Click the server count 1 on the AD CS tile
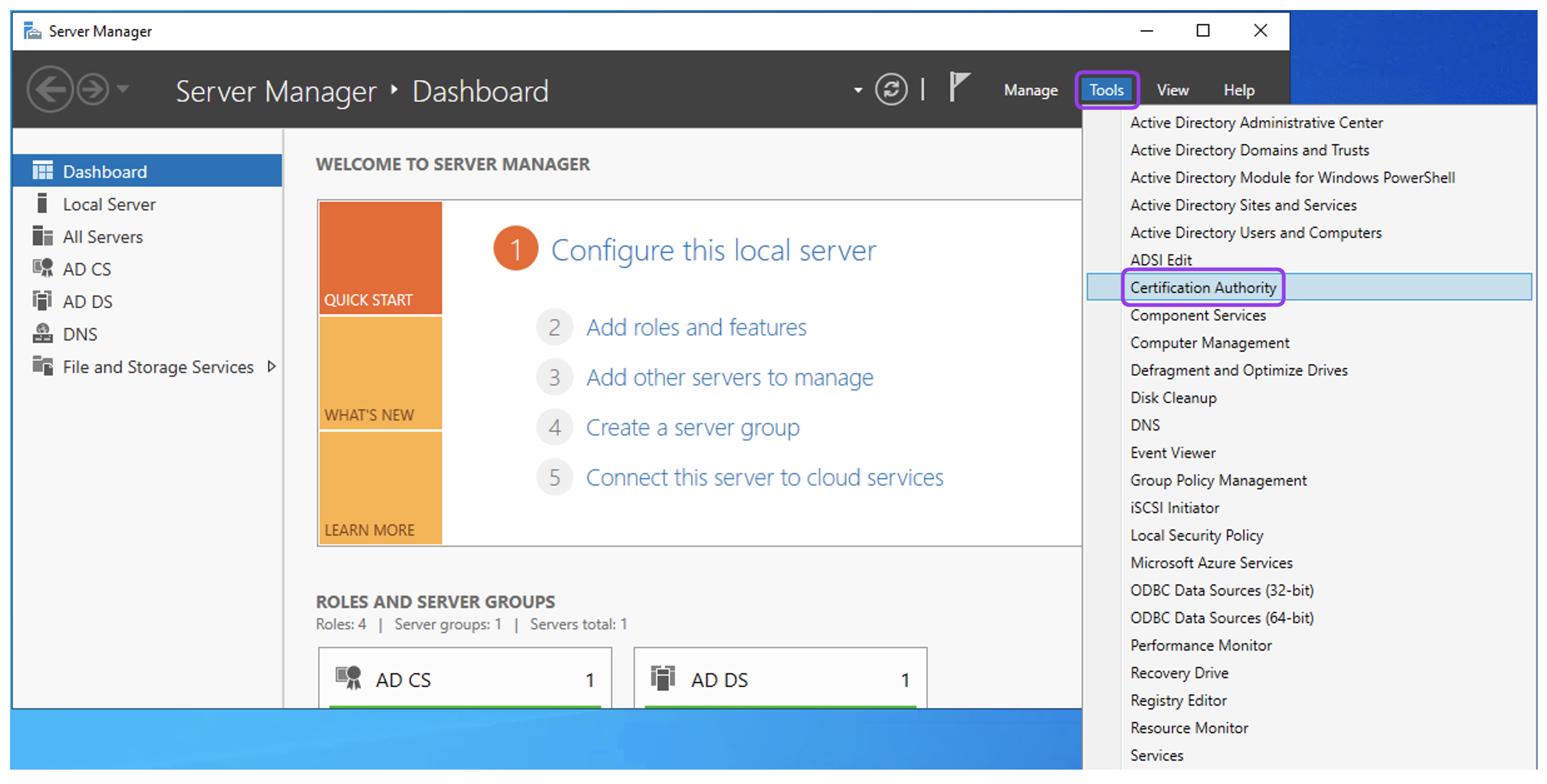The image size is (1547, 784). click(x=590, y=680)
